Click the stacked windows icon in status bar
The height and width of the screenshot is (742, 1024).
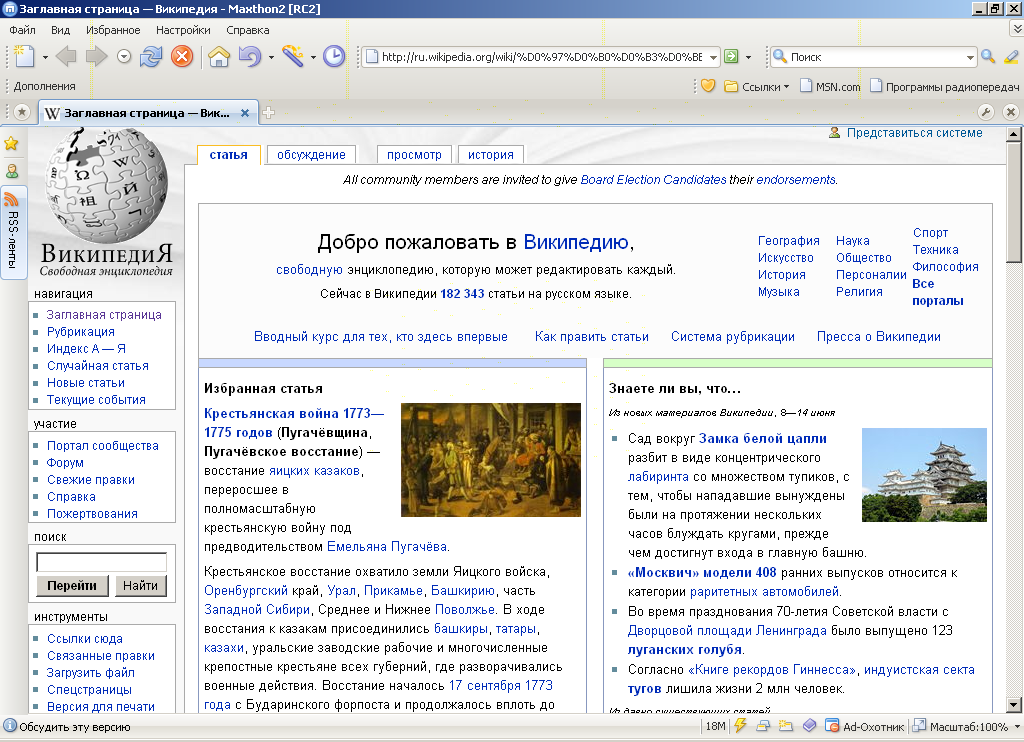[x=763, y=726]
